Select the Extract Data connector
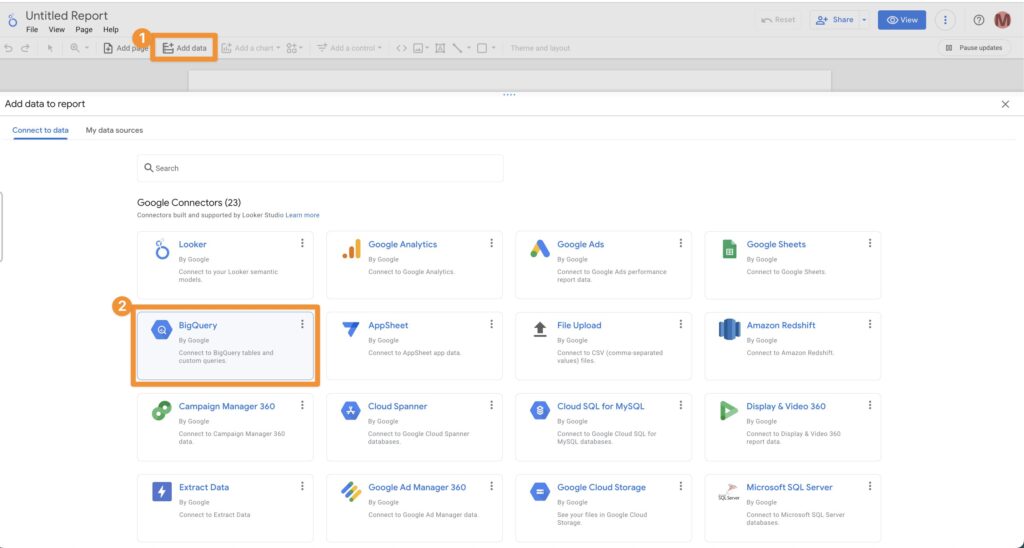1024x548 pixels. 225,508
